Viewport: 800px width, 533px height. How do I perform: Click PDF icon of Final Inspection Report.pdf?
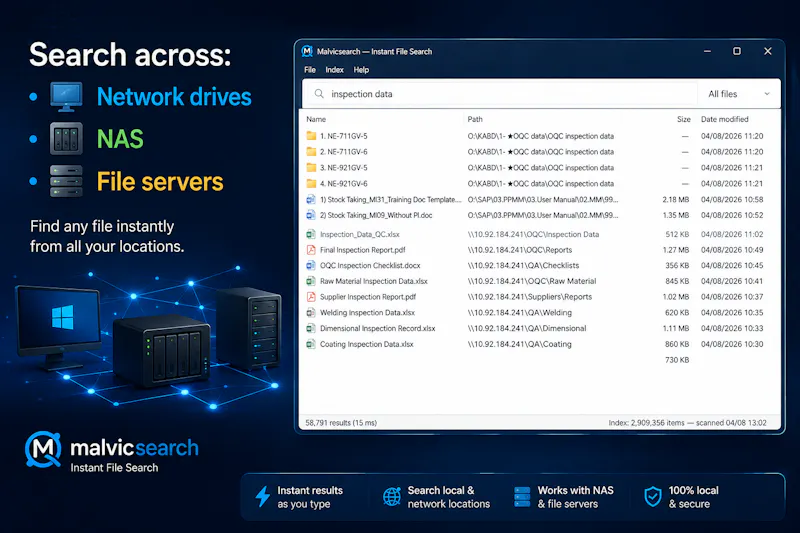(311, 250)
